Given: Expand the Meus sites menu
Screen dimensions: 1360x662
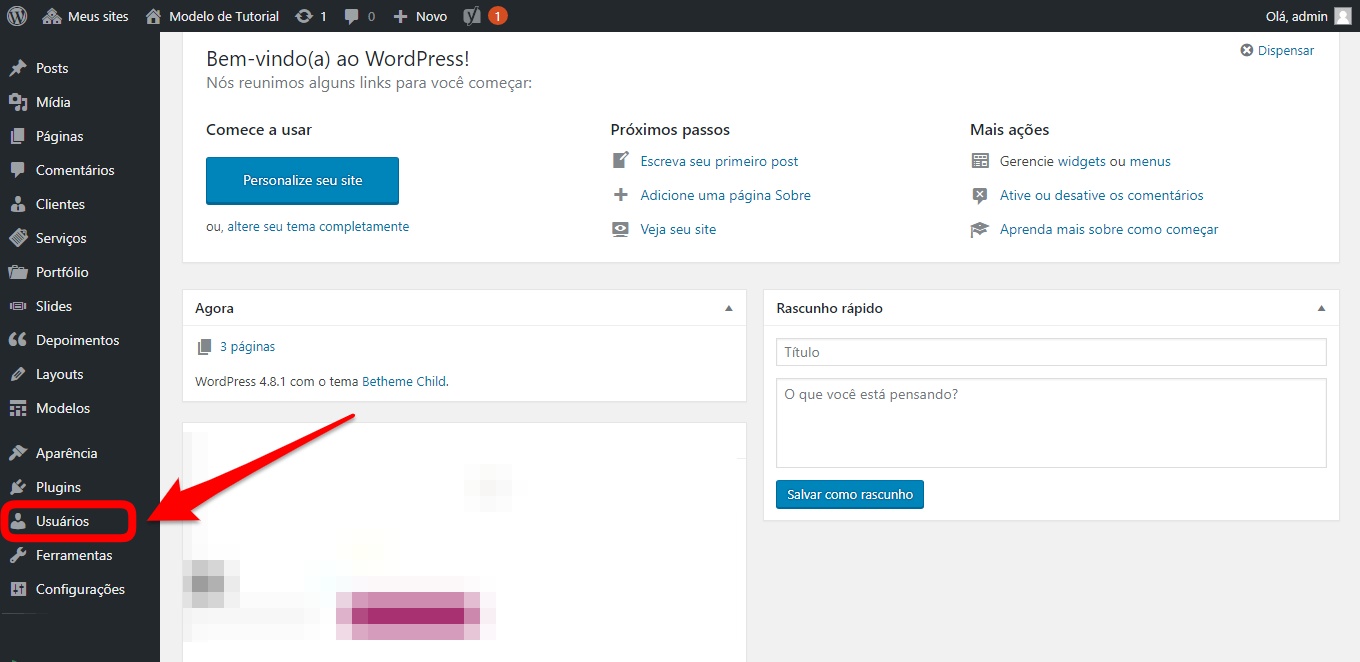Looking at the screenshot, I should [x=87, y=16].
